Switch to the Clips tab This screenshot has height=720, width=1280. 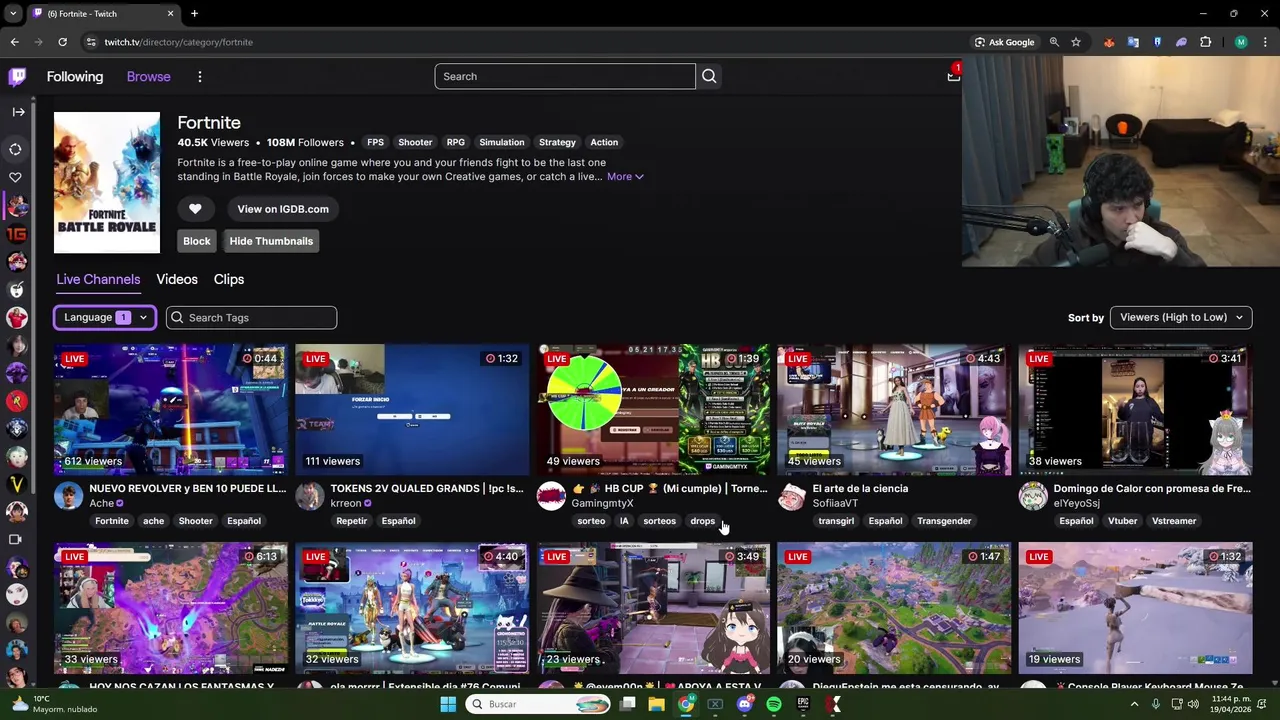229,279
